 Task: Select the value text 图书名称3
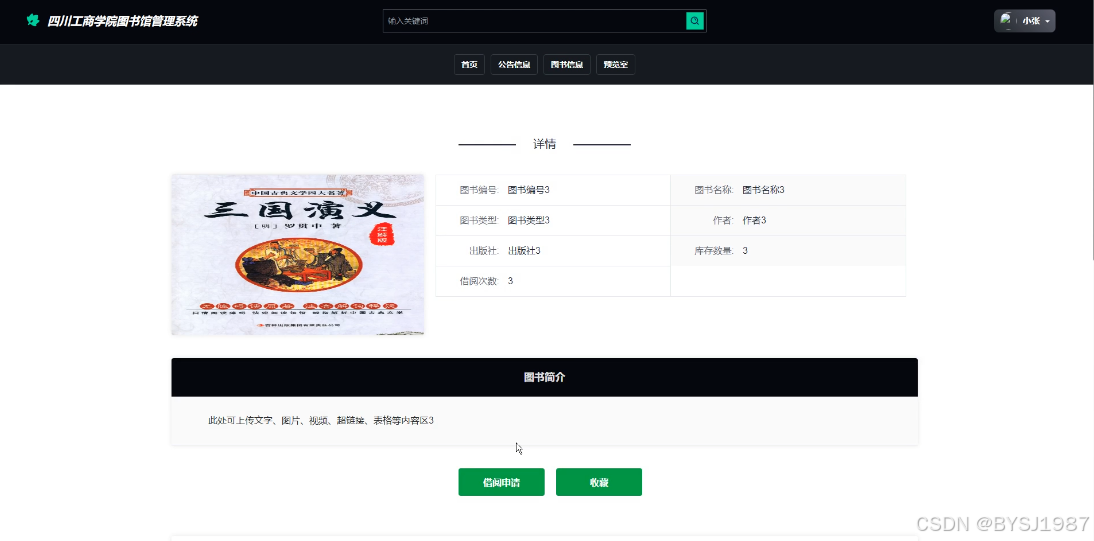[x=763, y=190]
